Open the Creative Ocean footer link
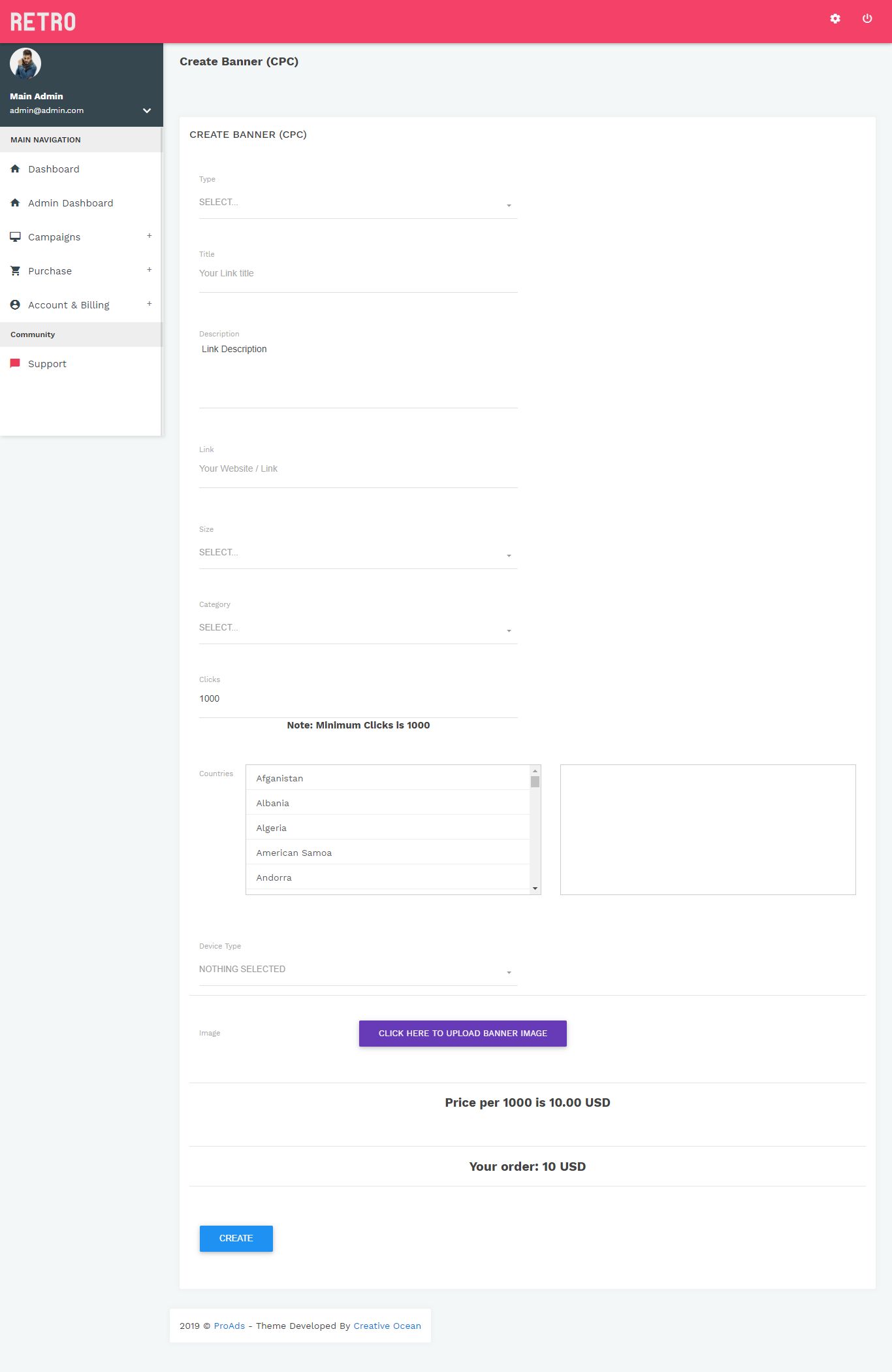The width and height of the screenshot is (892, 1372). pos(387,1326)
